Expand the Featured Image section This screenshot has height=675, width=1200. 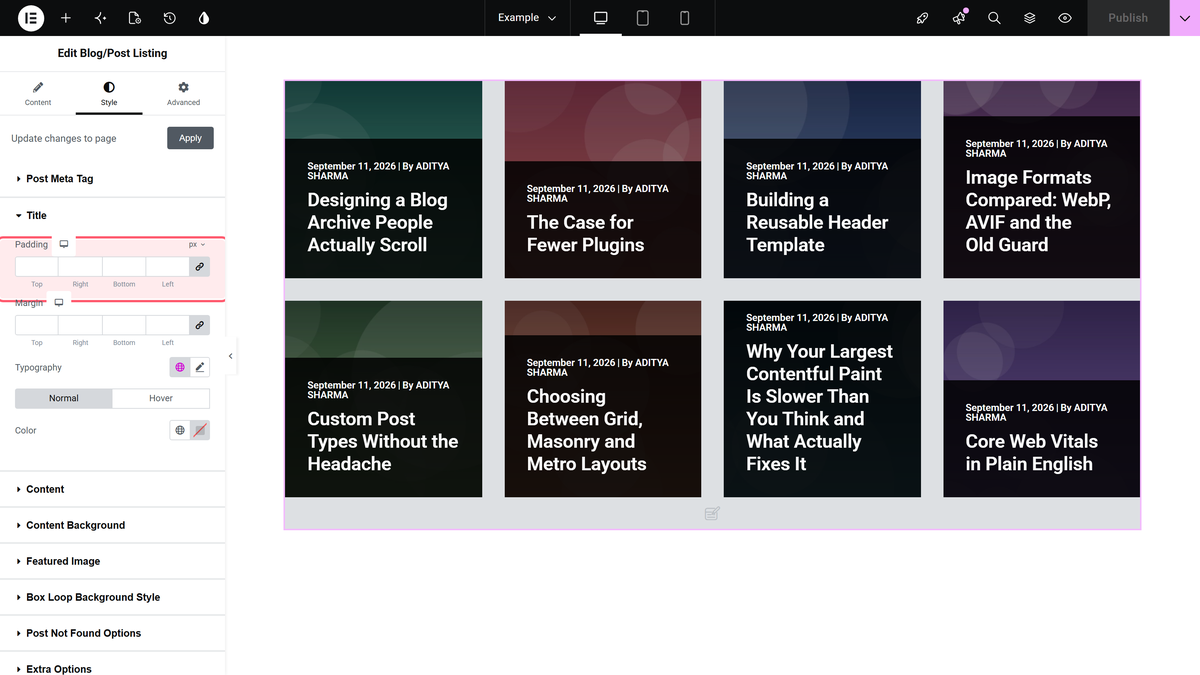[x=113, y=561]
